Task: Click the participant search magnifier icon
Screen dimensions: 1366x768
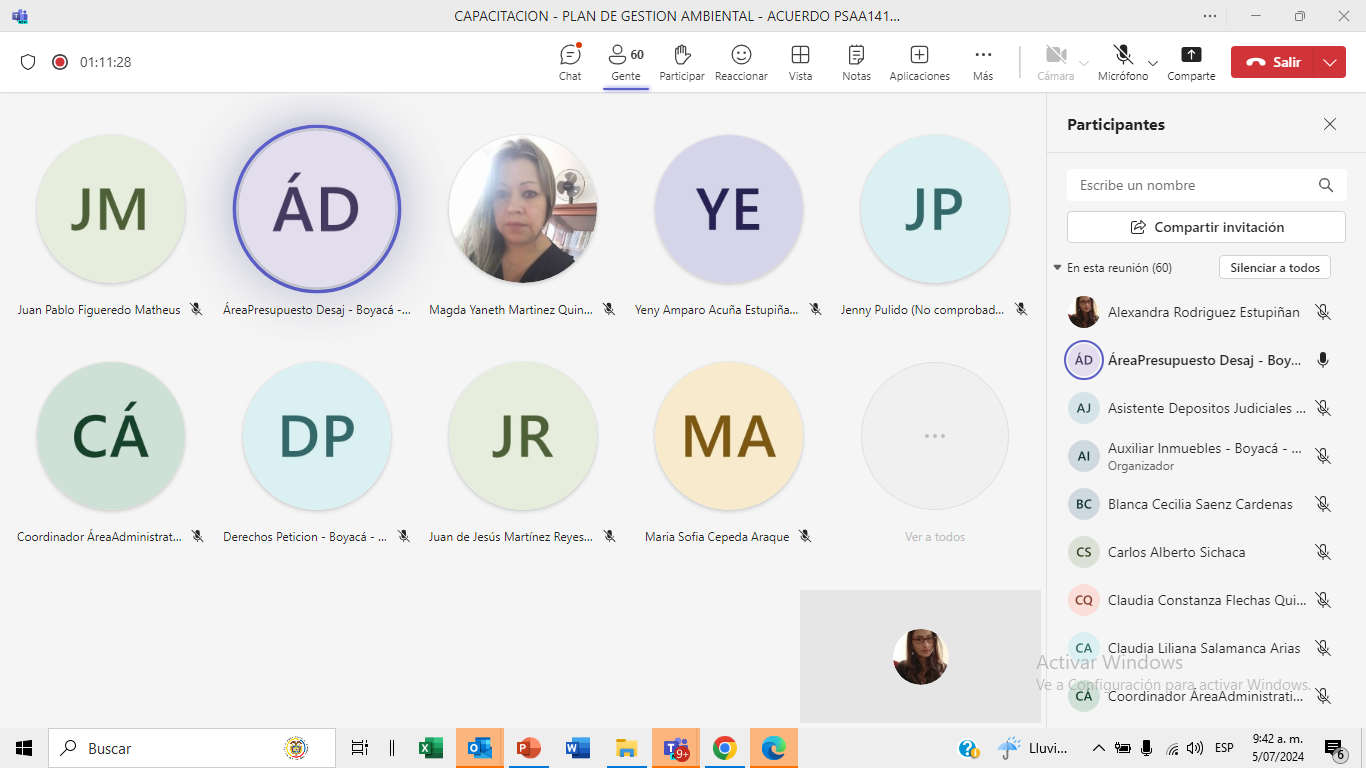Action: pos(1326,185)
